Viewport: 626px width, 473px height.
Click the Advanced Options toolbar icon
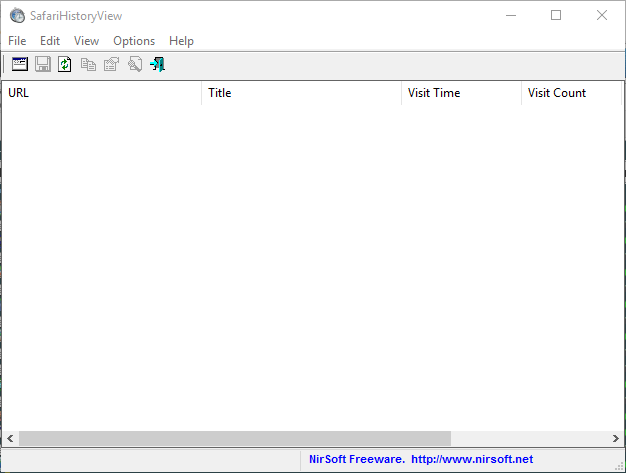[20, 64]
